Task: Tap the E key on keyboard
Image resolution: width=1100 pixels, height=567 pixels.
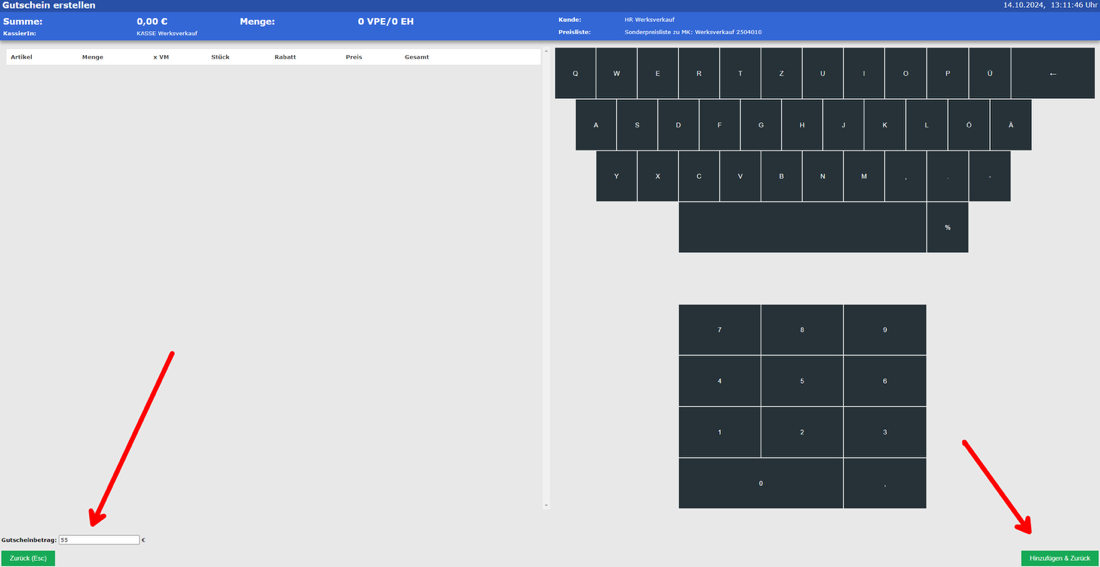Action: [658, 73]
